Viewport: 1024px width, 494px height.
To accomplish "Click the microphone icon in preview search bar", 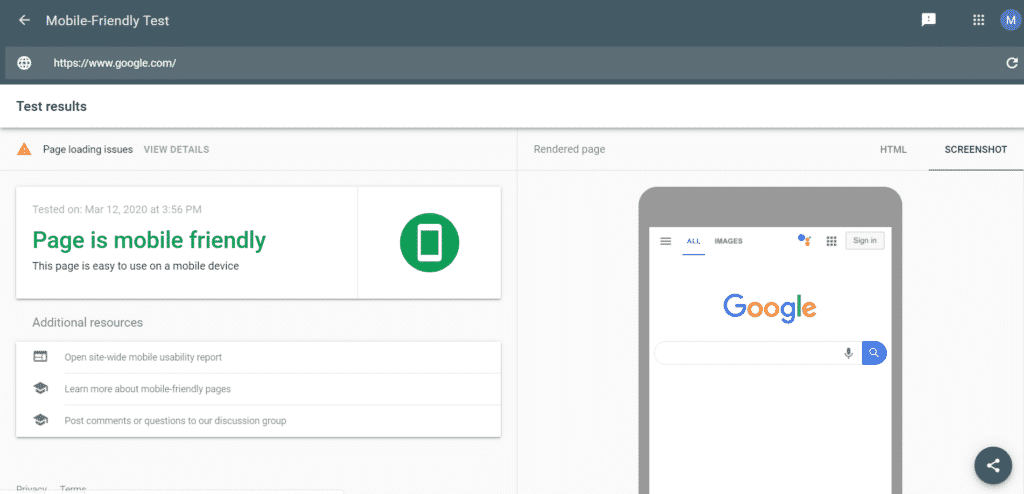I will tap(848, 354).
